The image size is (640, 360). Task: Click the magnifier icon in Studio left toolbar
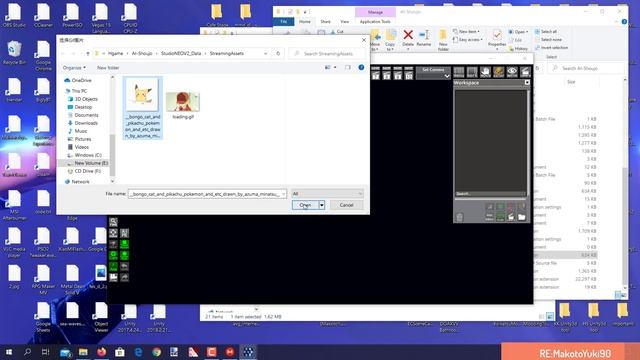(x=113, y=222)
